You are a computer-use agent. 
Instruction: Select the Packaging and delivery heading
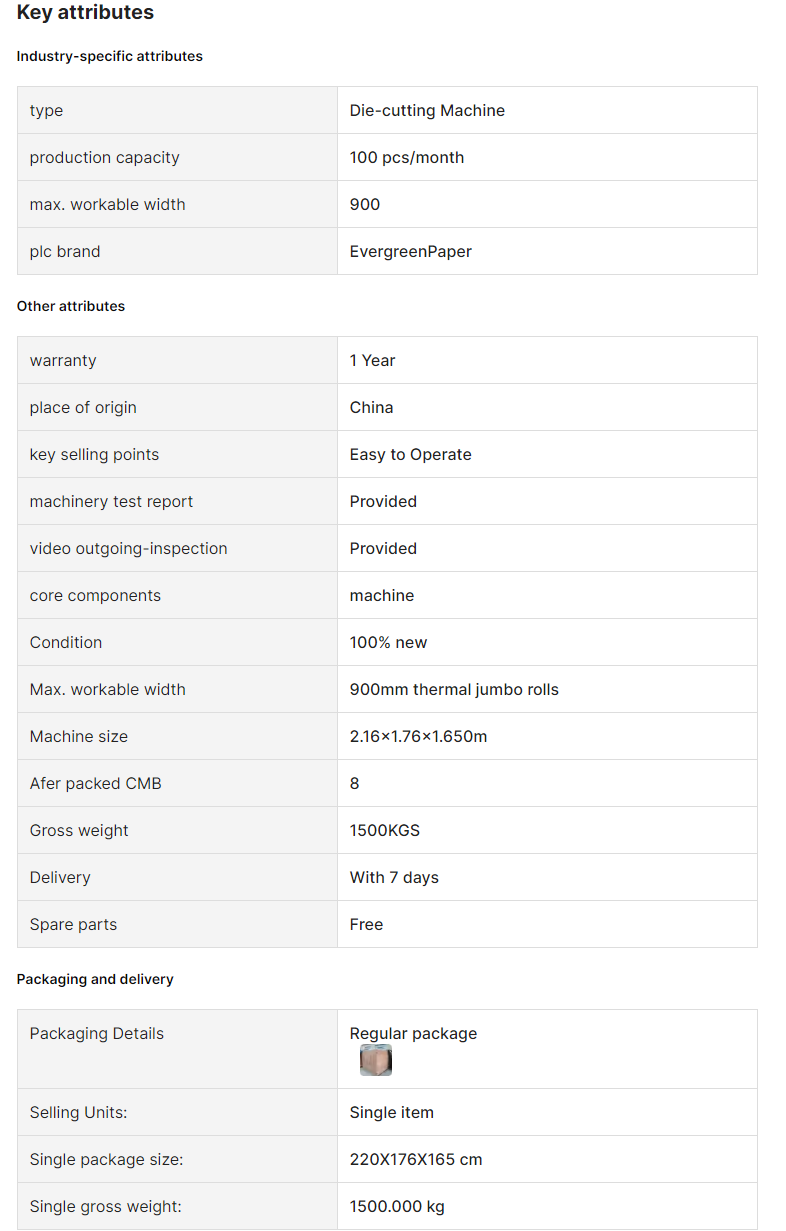coord(95,979)
